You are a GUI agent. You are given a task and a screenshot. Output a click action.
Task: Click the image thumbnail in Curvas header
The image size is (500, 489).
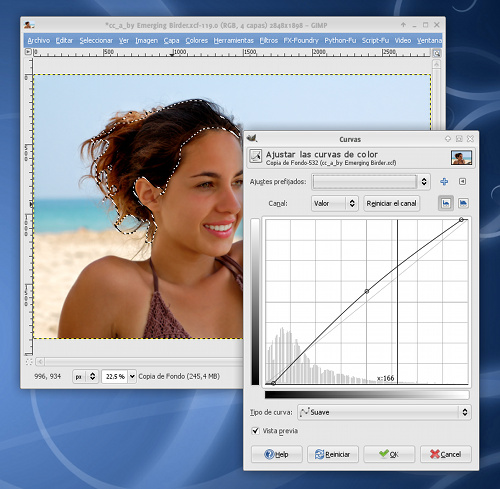[x=461, y=158]
